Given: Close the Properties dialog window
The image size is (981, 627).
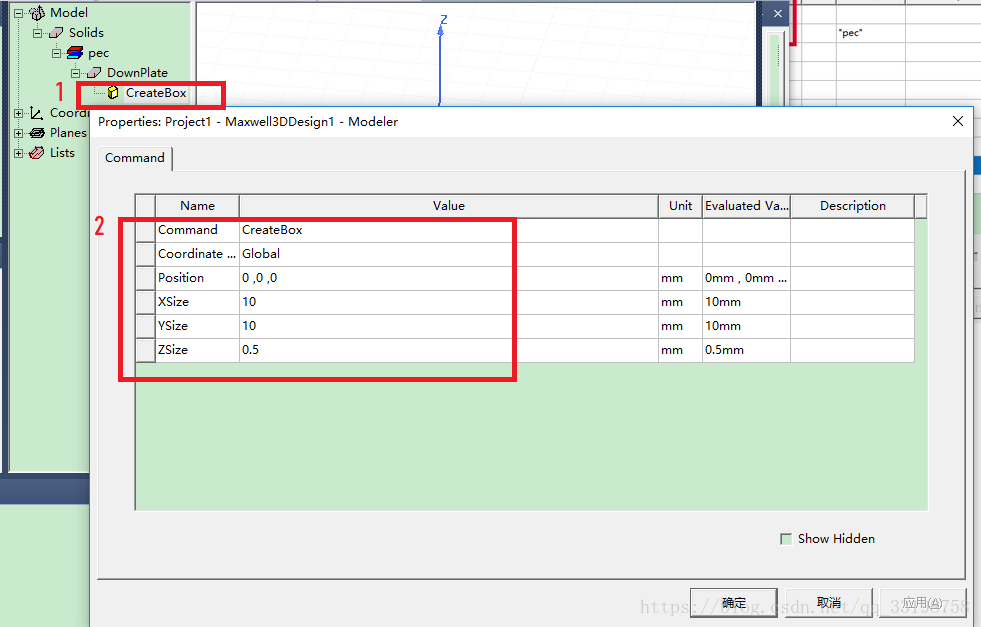Looking at the screenshot, I should pos(957,121).
